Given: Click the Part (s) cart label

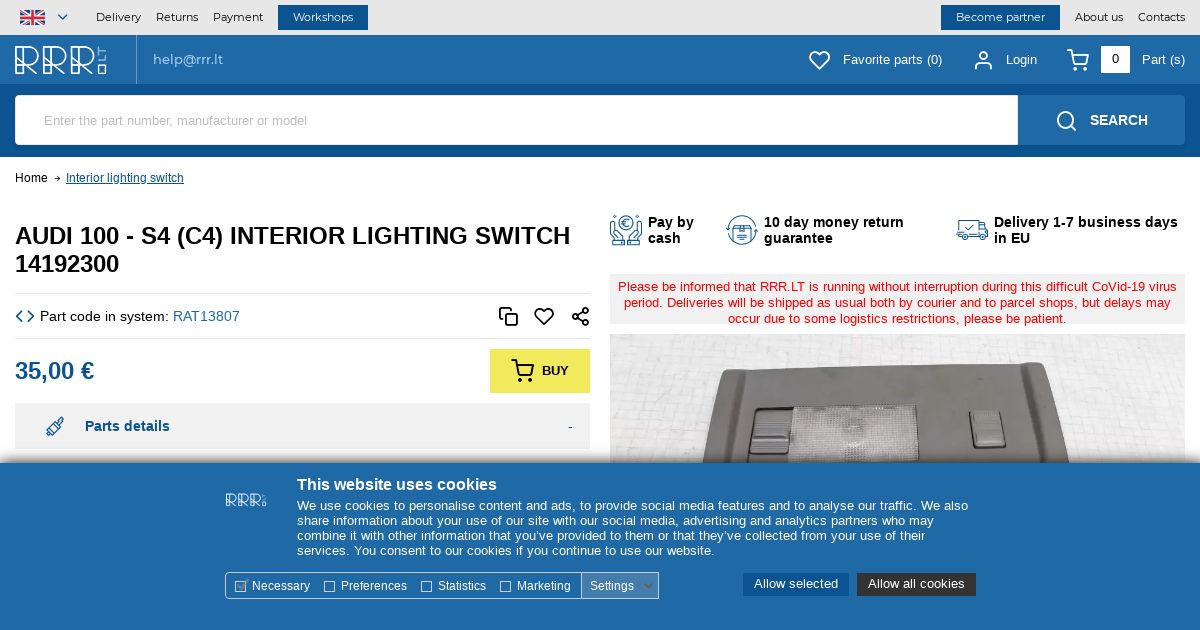Looking at the screenshot, I should [x=1163, y=60].
